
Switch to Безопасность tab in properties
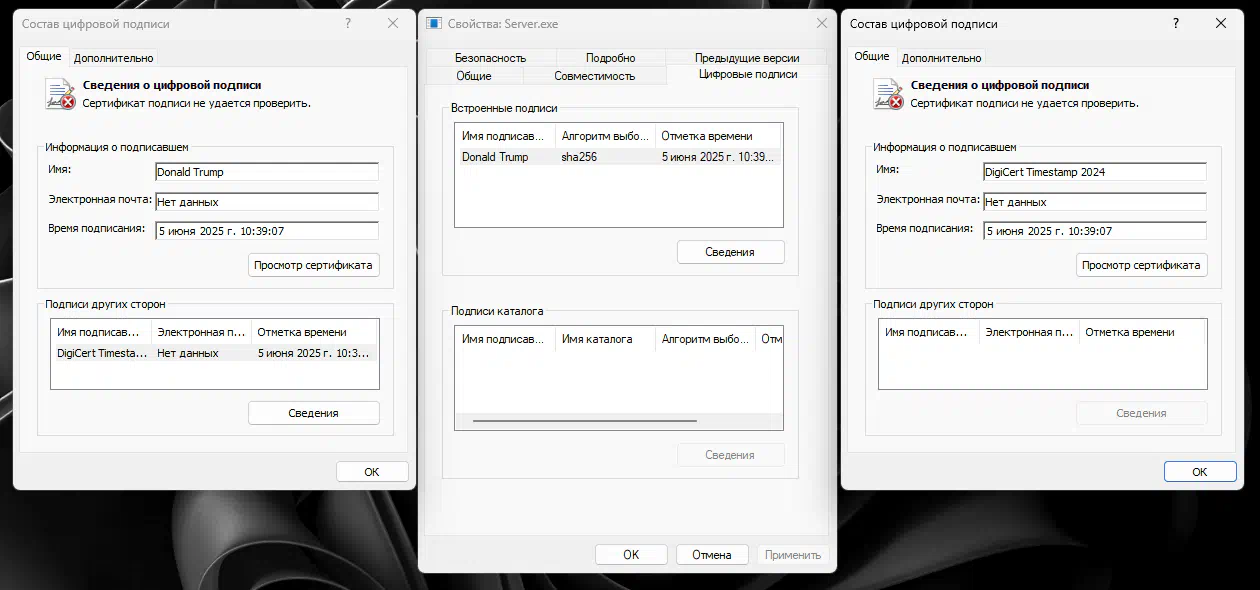click(x=490, y=58)
